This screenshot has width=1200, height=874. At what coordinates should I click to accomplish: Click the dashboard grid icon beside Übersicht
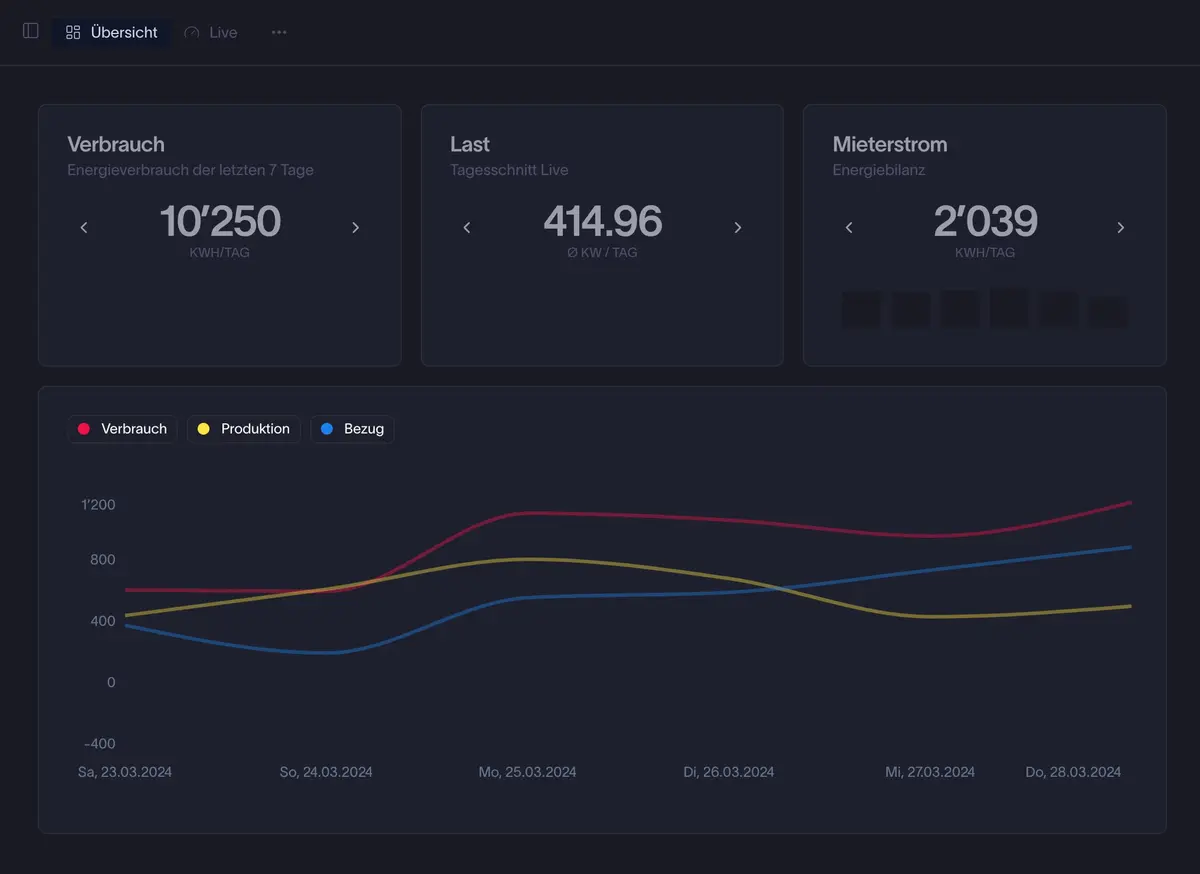coord(72,31)
